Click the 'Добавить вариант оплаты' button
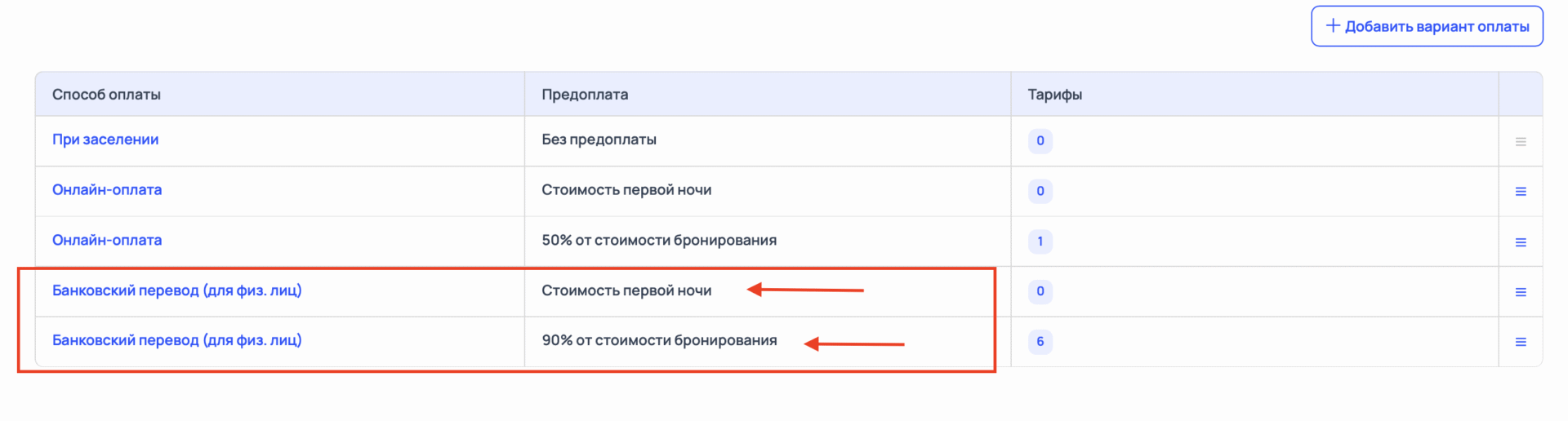The image size is (1568, 421). click(x=1427, y=26)
